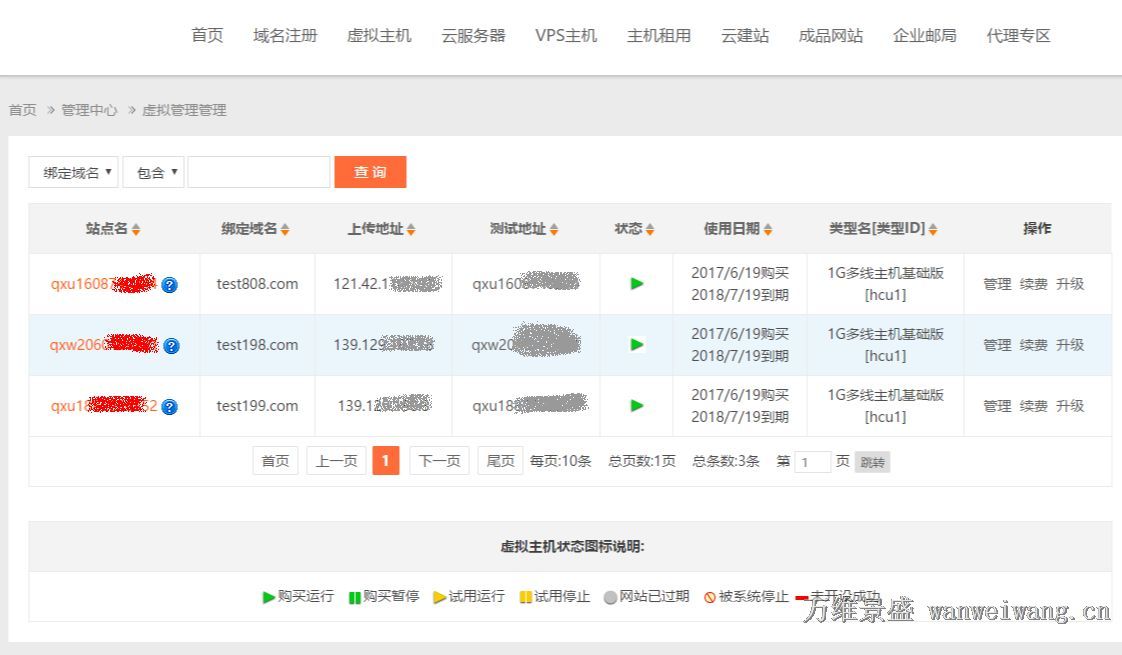Click 管理中心 breadcrumb link

click(89, 110)
